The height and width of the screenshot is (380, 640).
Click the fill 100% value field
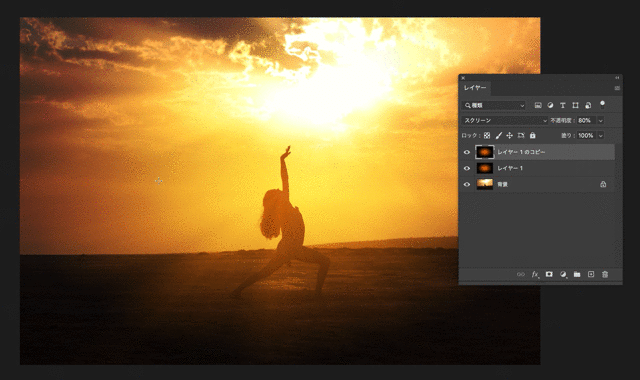tap(586, 136)
